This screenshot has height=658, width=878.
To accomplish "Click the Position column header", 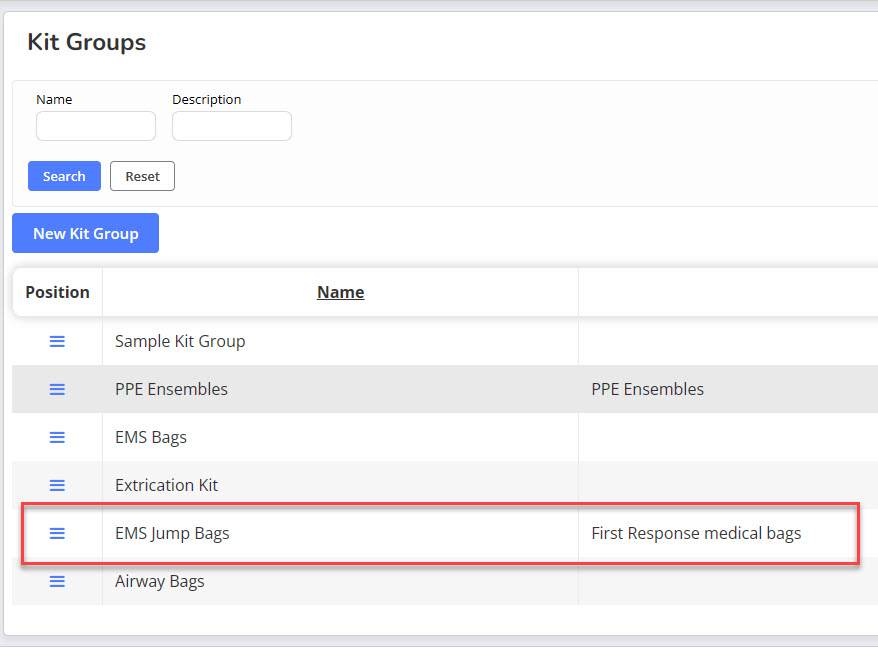I will 58,292.
